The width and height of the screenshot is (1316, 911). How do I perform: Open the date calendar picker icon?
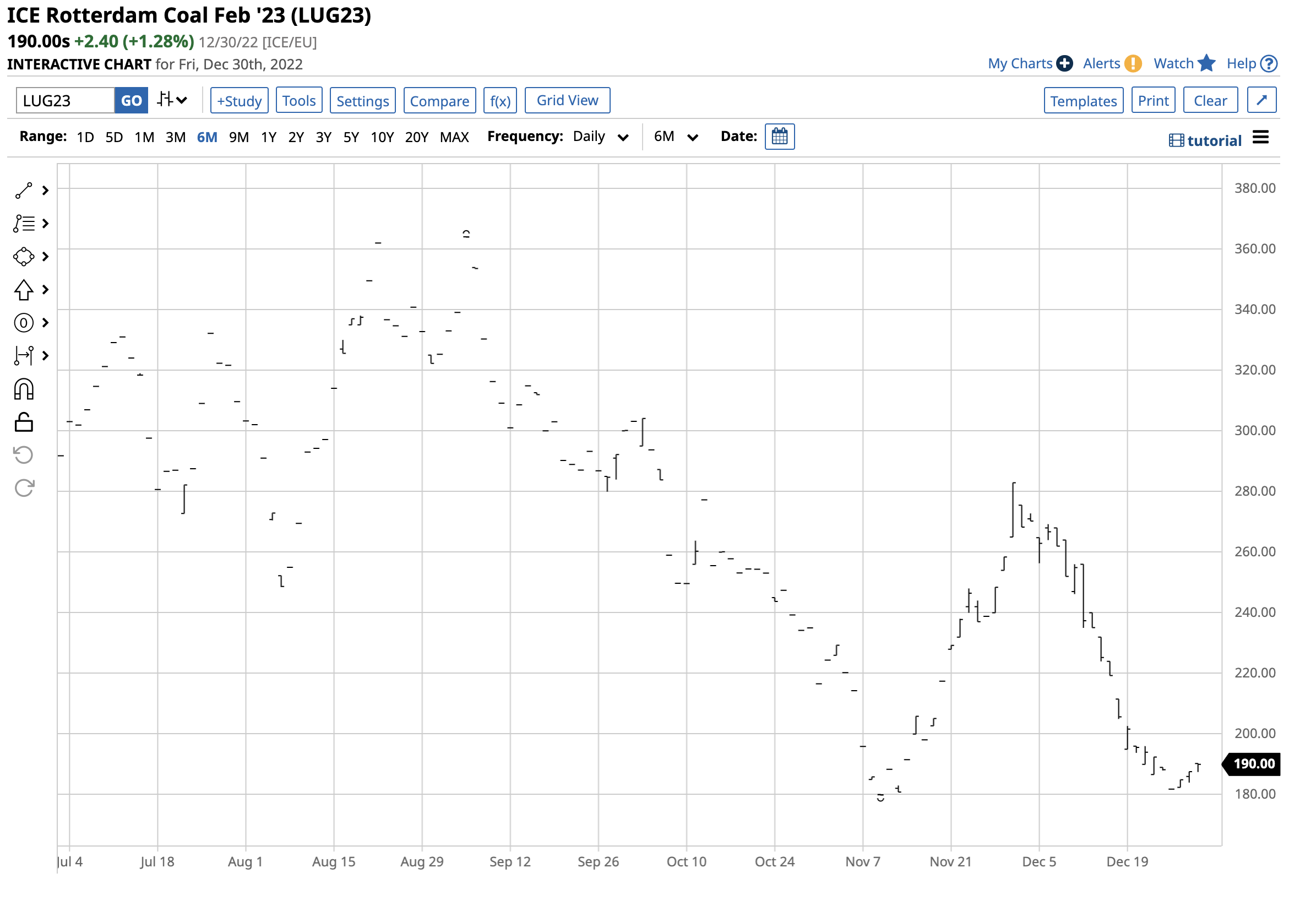point(780,137)
